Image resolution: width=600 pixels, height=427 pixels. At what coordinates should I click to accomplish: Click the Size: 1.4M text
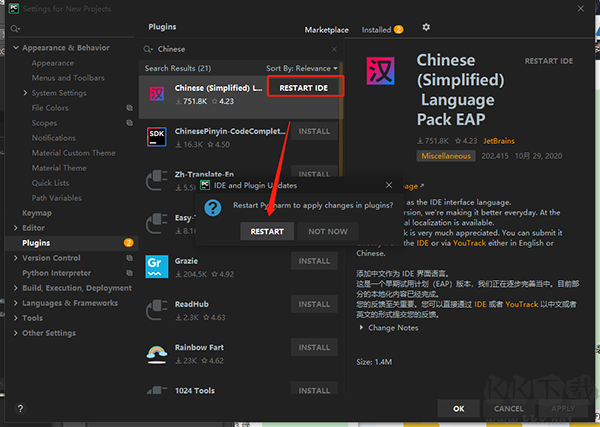[x=374, y=362]
